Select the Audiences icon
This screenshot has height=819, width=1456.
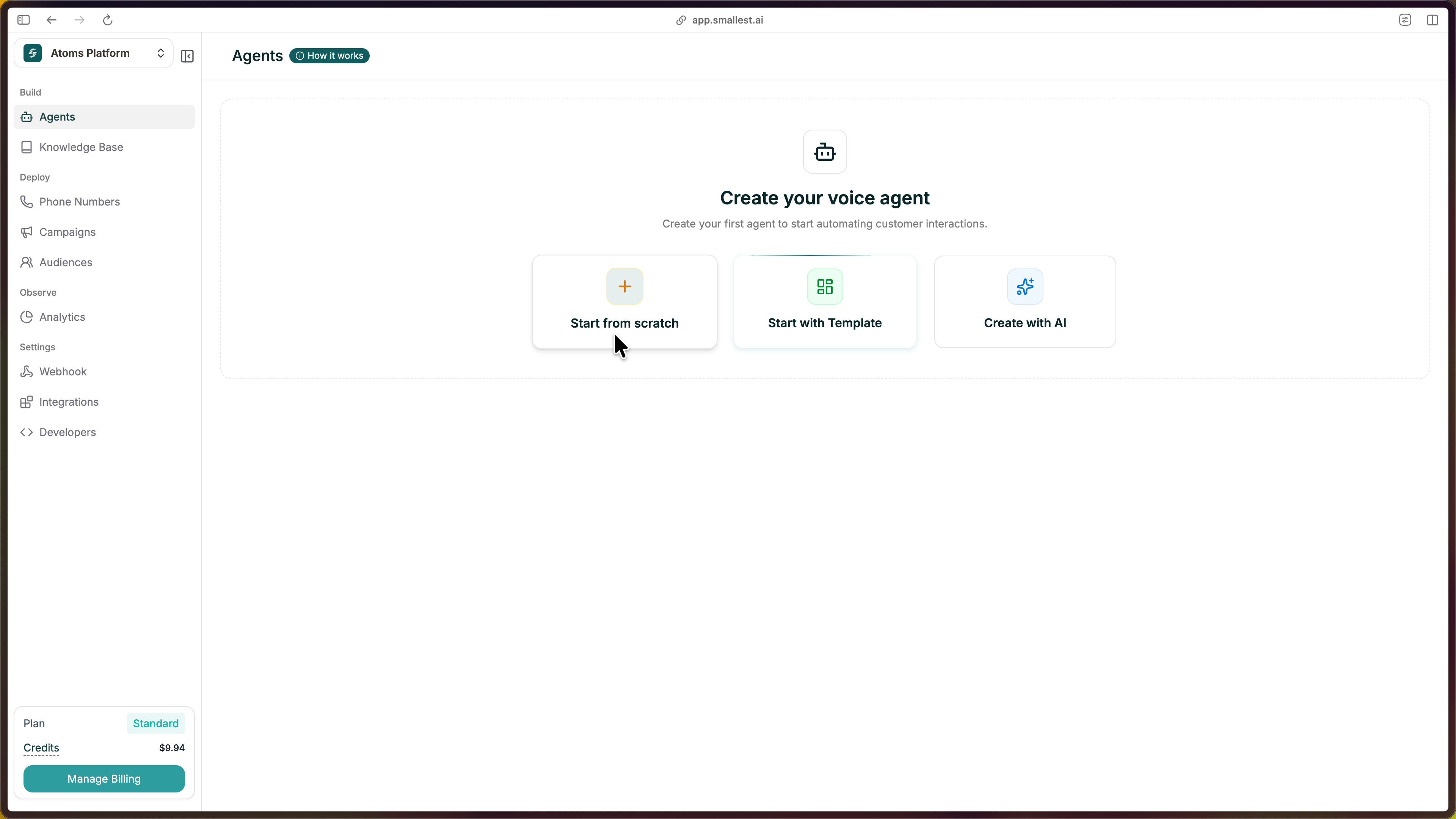pyautogui.click(x=27, y=262)
